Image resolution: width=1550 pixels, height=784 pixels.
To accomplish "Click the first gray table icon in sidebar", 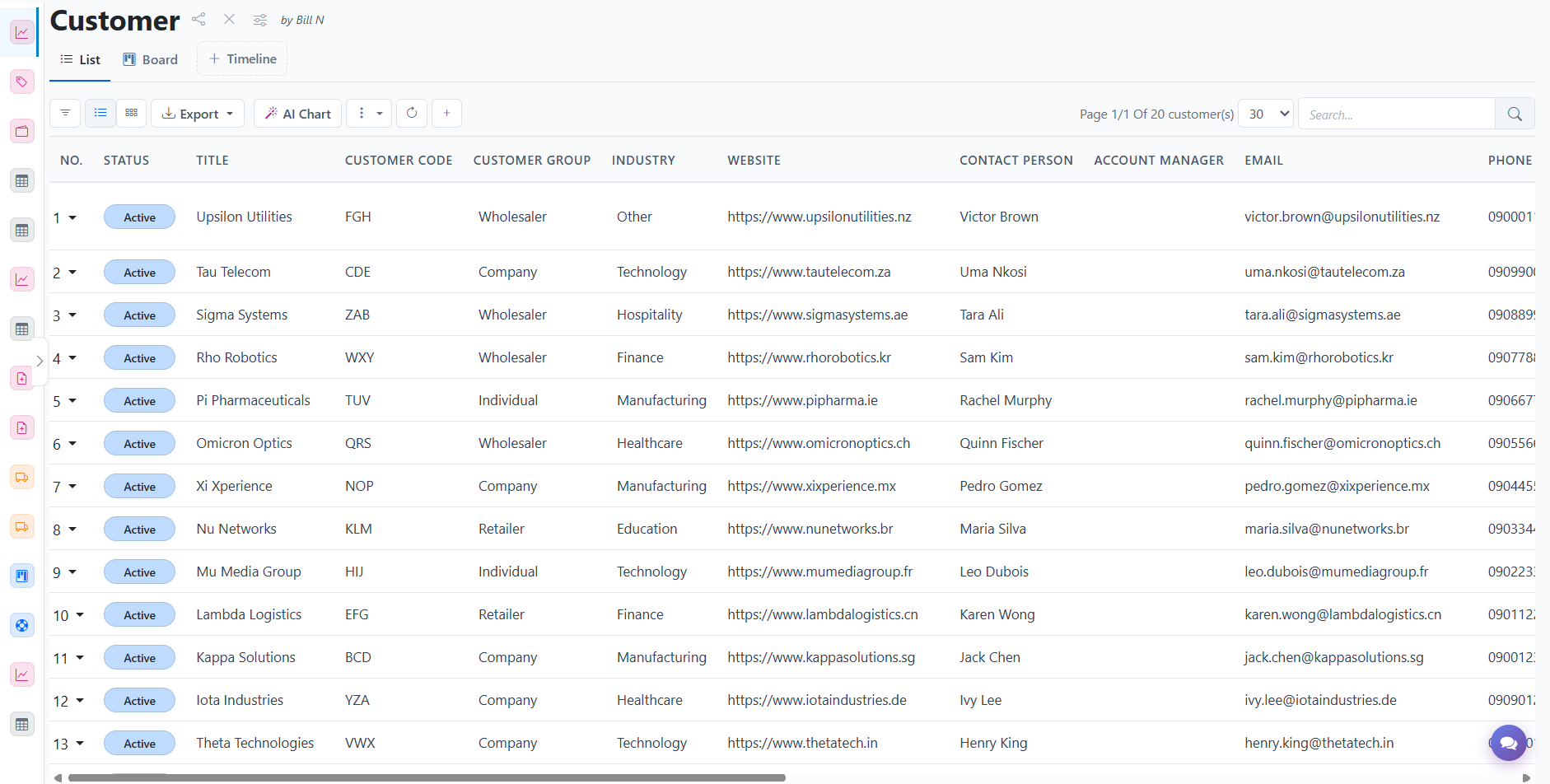I will click(22, 180).
